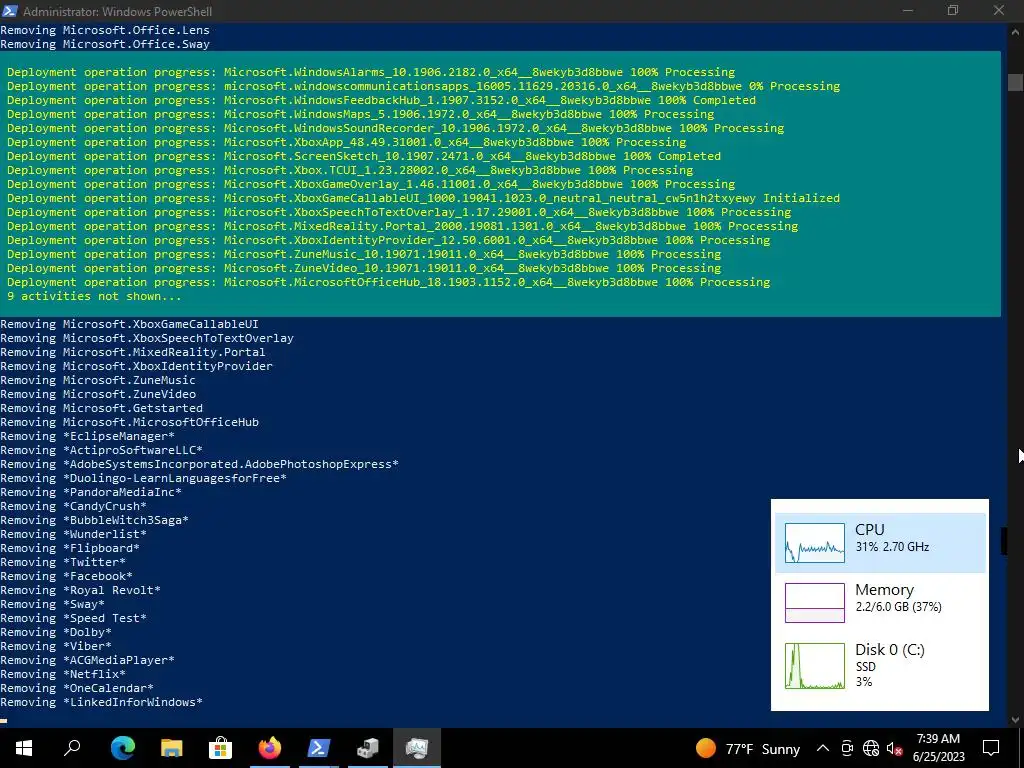This screenshot has width=1024, height=768.
Task: Click "Removing Microsoft.XboxGameCallableUI" line
Action: click(129, 324)
